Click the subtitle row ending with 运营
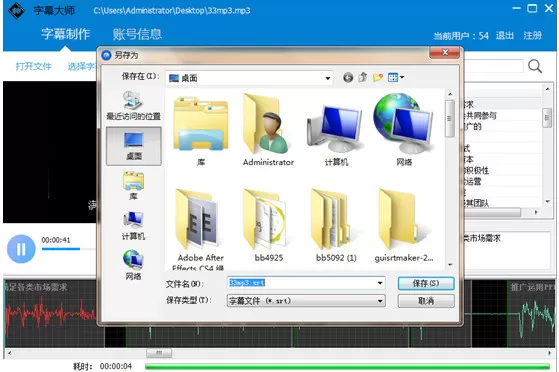 pos(503,182)
